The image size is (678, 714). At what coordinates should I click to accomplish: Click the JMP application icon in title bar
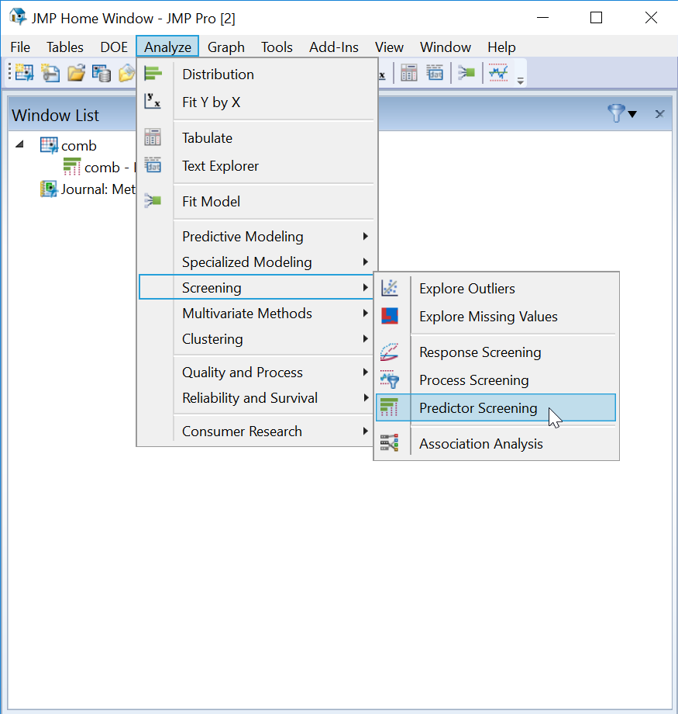click(18, 17)
